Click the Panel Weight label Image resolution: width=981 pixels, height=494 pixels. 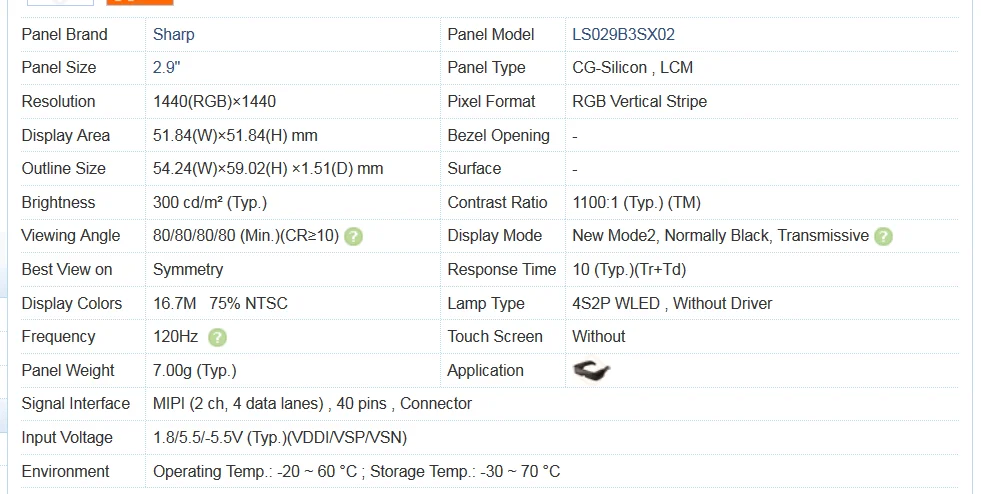[68, 370]
